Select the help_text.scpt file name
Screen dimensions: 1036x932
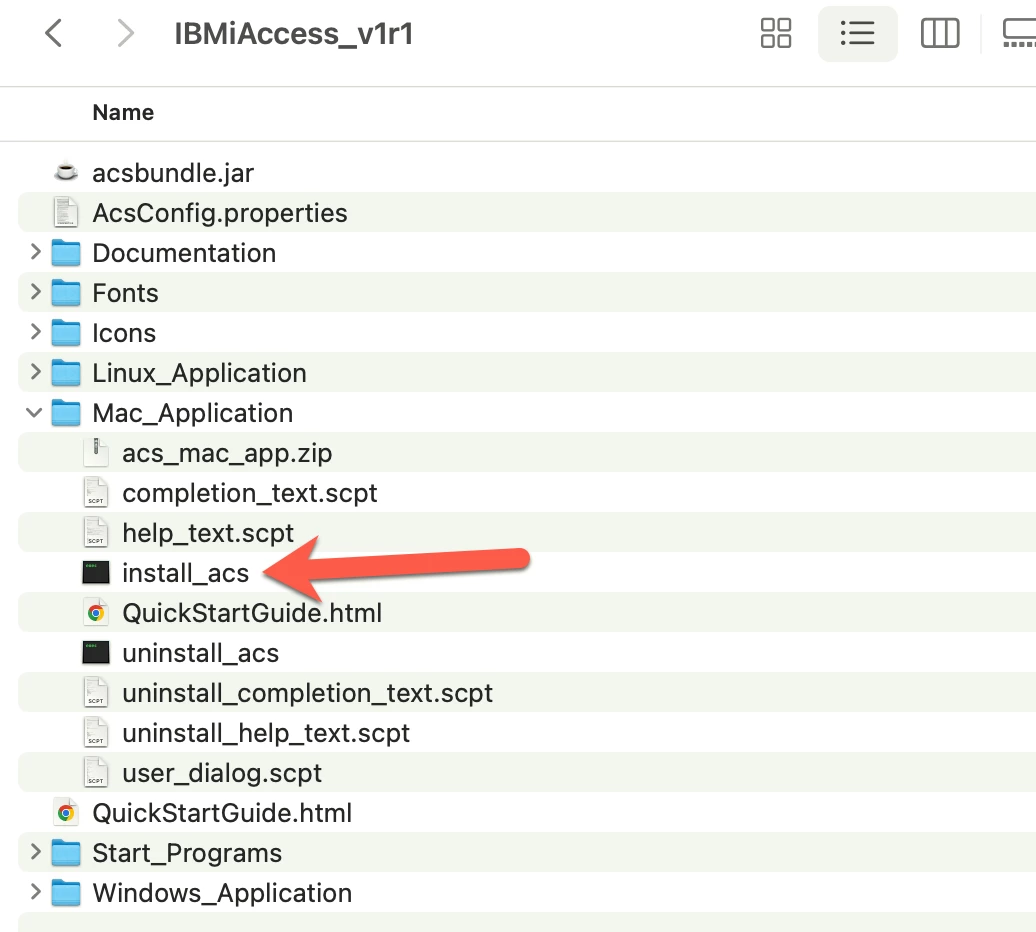(x=208, y=533)
